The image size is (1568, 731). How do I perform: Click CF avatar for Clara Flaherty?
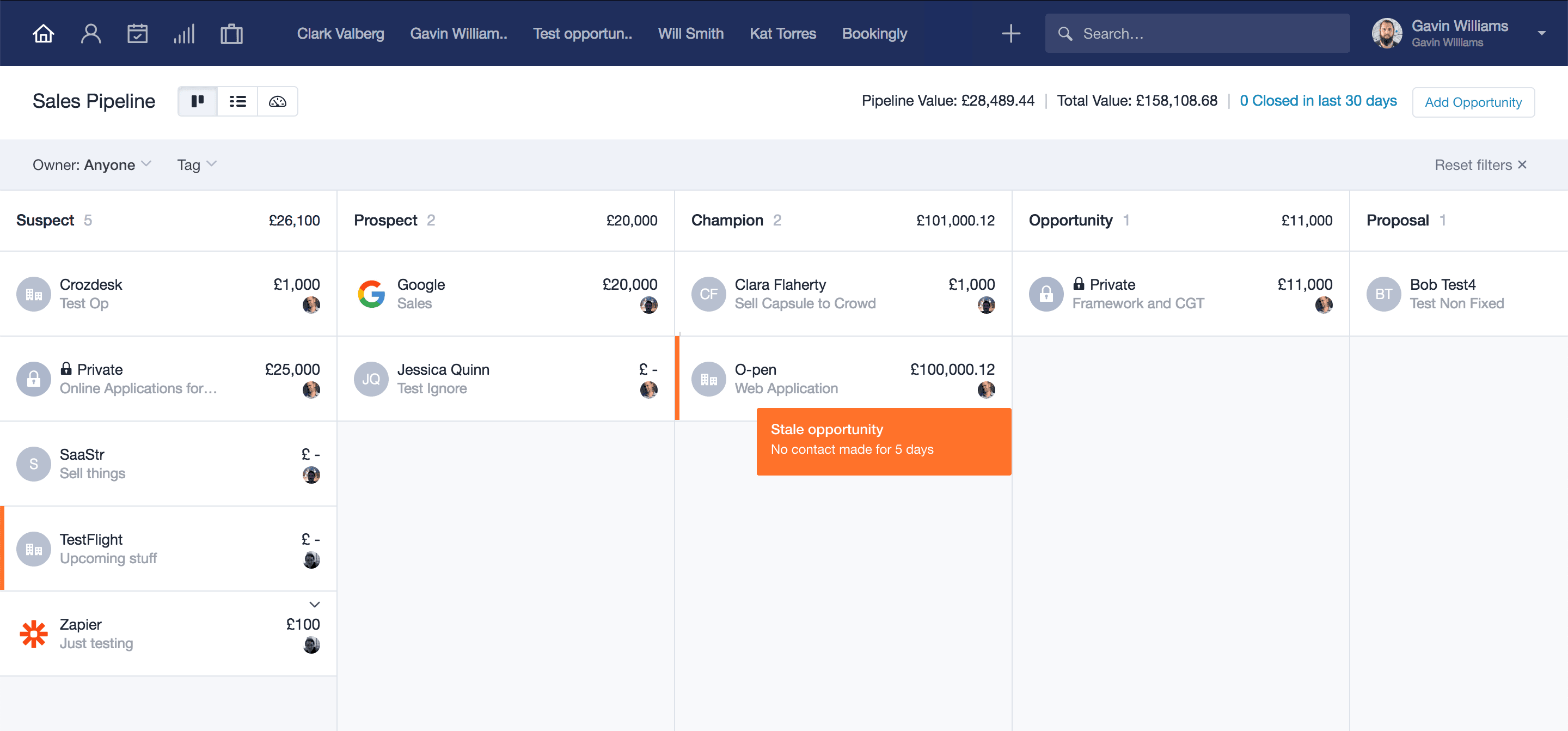click(x=708, y=294)
